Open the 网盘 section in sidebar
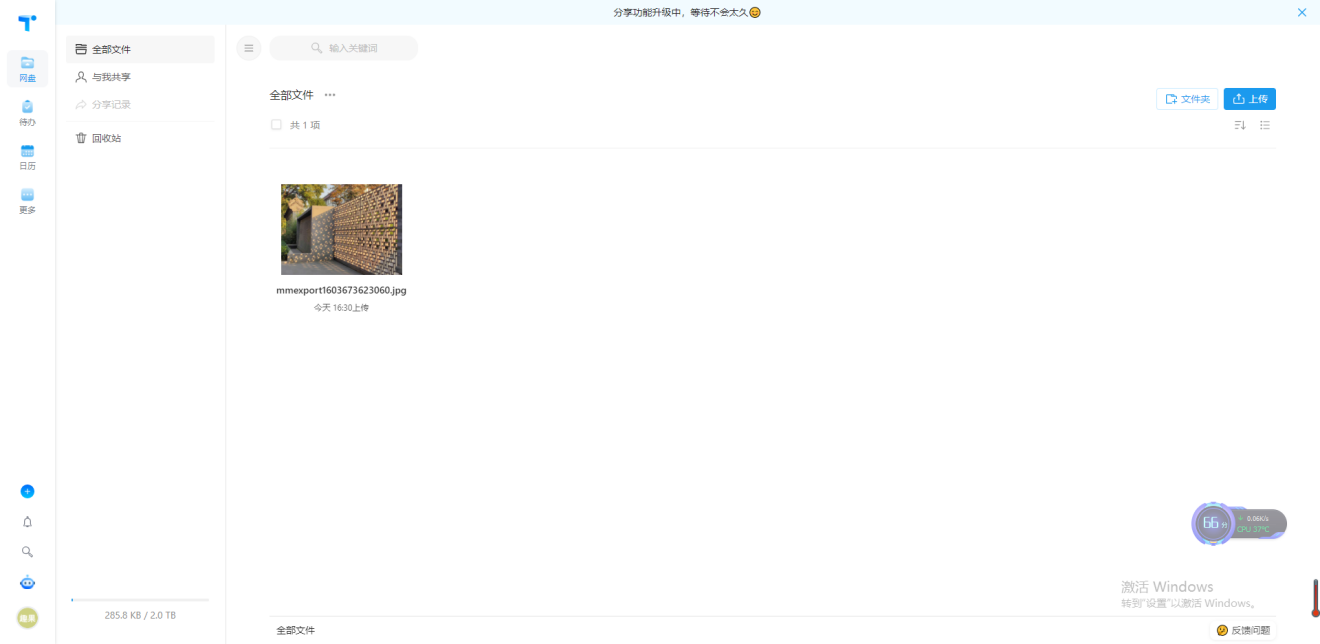The height and width of the screenshot is (644, 1320). point(27,69)
